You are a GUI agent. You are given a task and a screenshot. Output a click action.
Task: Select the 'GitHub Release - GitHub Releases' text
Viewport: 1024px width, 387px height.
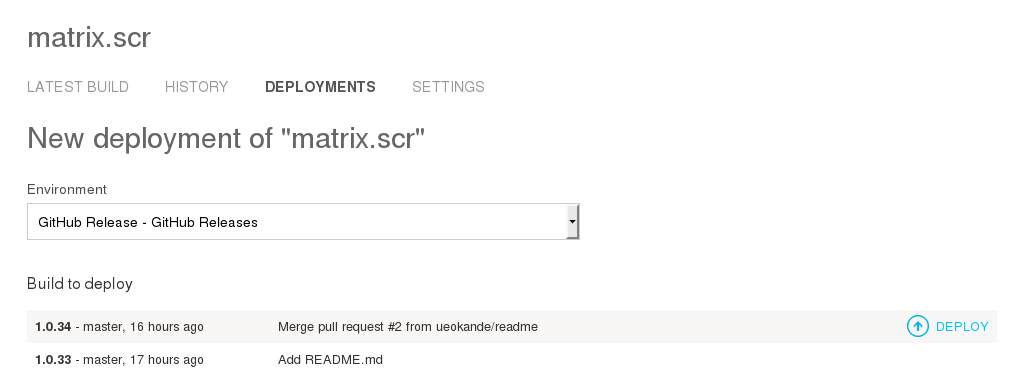click(x=148, y=223)
